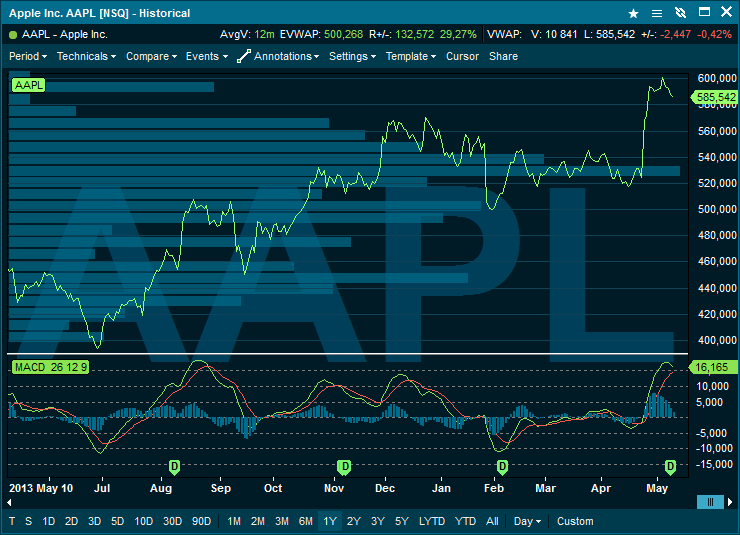Expand the Period dropdown
Screen dimensions: 740x535
tap(28, 57)
